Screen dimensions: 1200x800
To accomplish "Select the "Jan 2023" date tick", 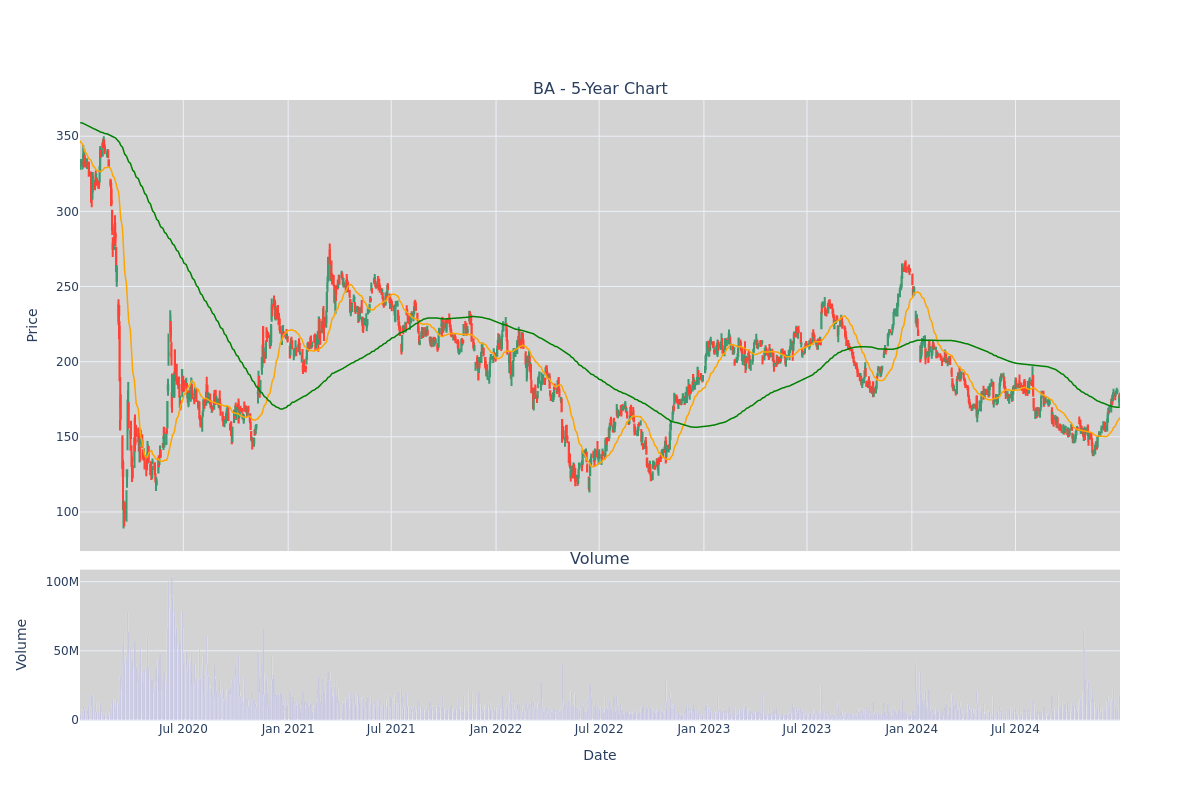I will point(704,729).
